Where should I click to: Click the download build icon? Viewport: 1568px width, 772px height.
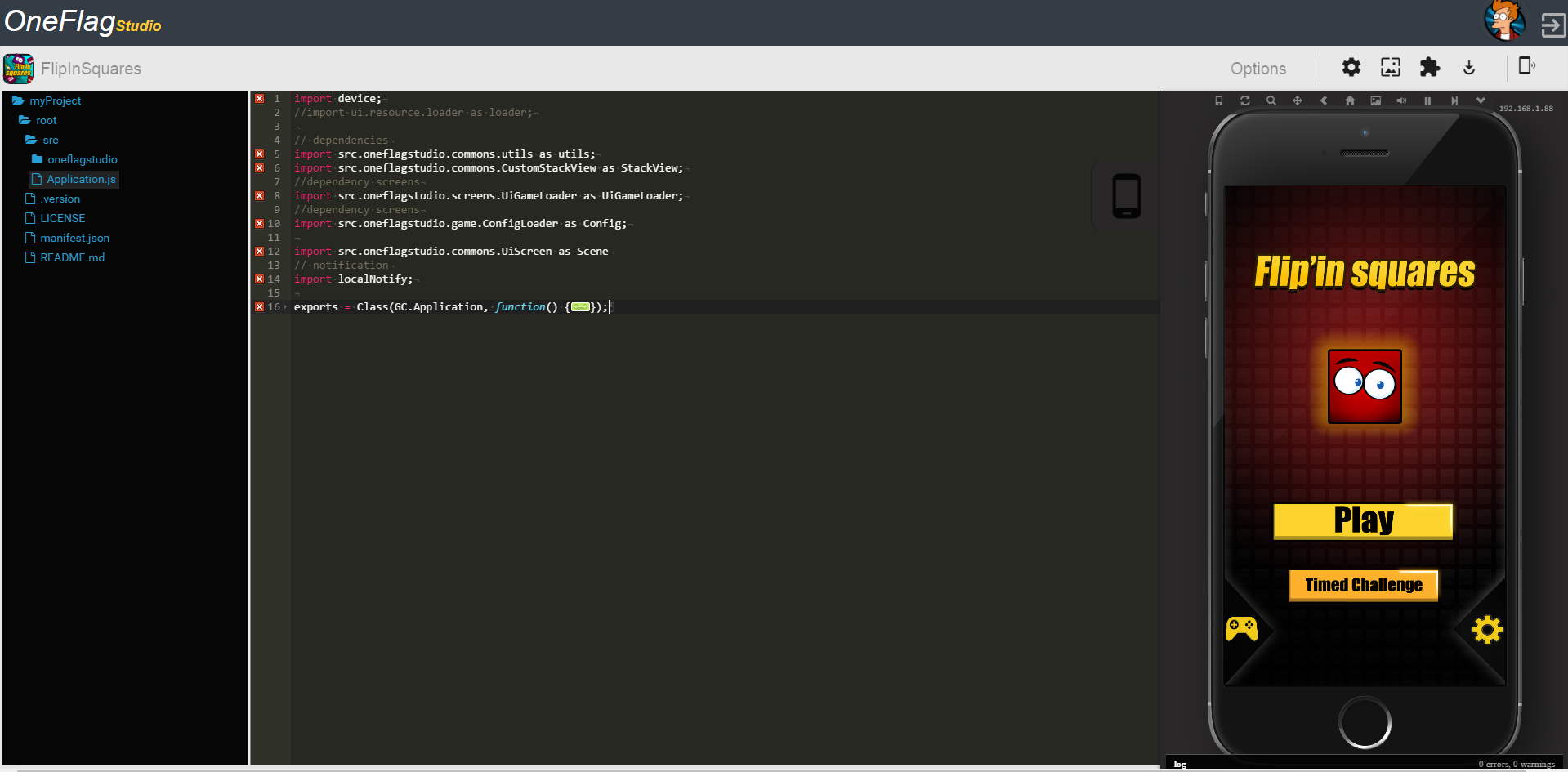[1468, 68]
